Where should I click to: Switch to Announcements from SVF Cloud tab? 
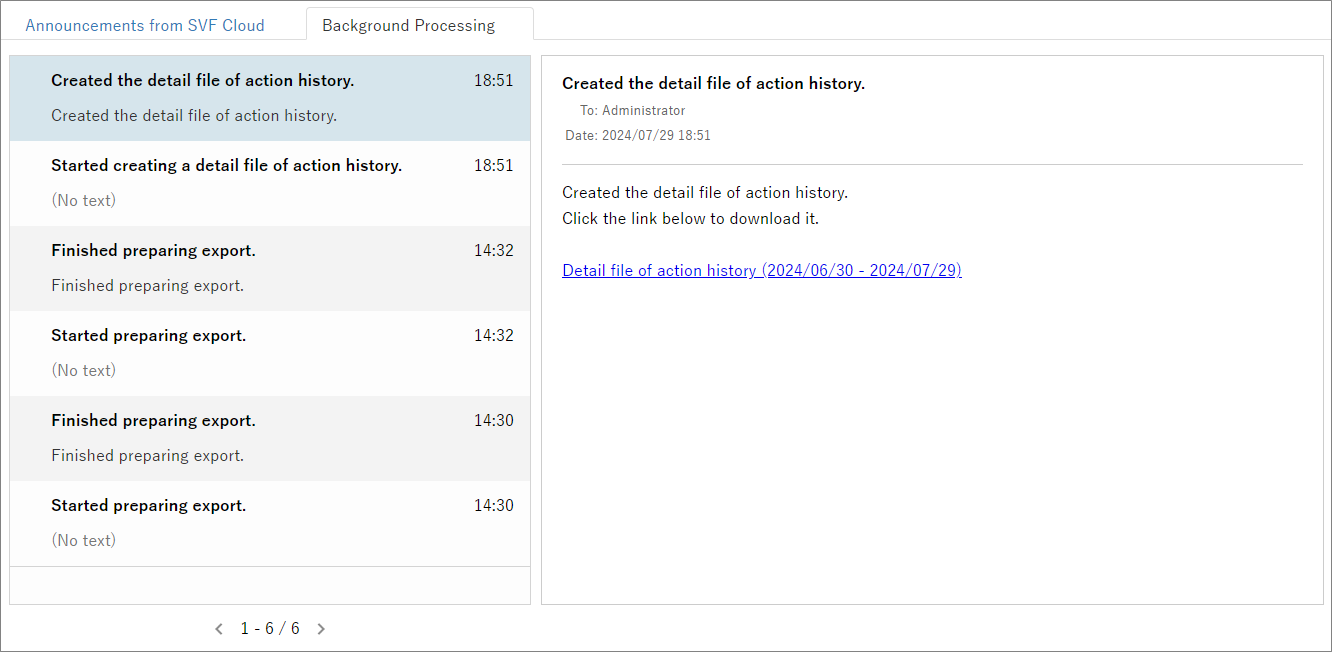(x=145, y=25)
